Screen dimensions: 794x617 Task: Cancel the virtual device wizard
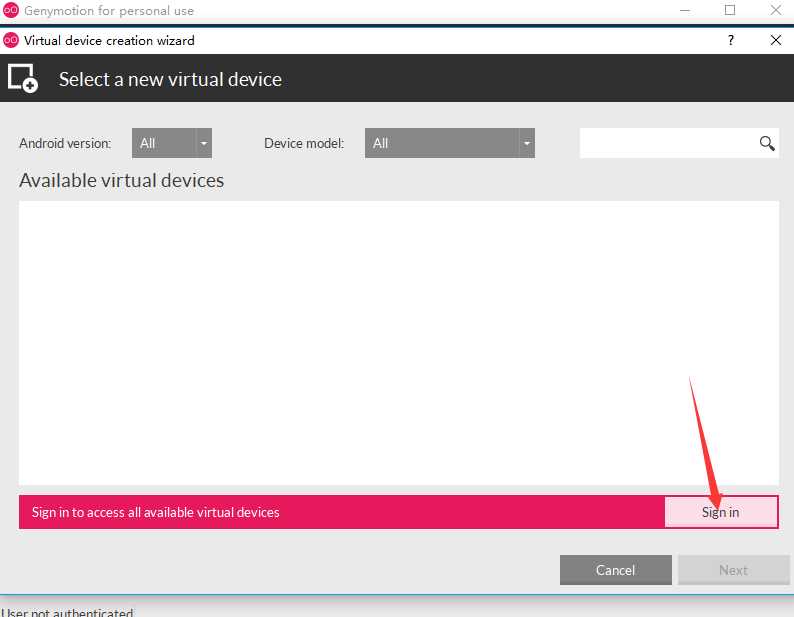click(615, 570)
